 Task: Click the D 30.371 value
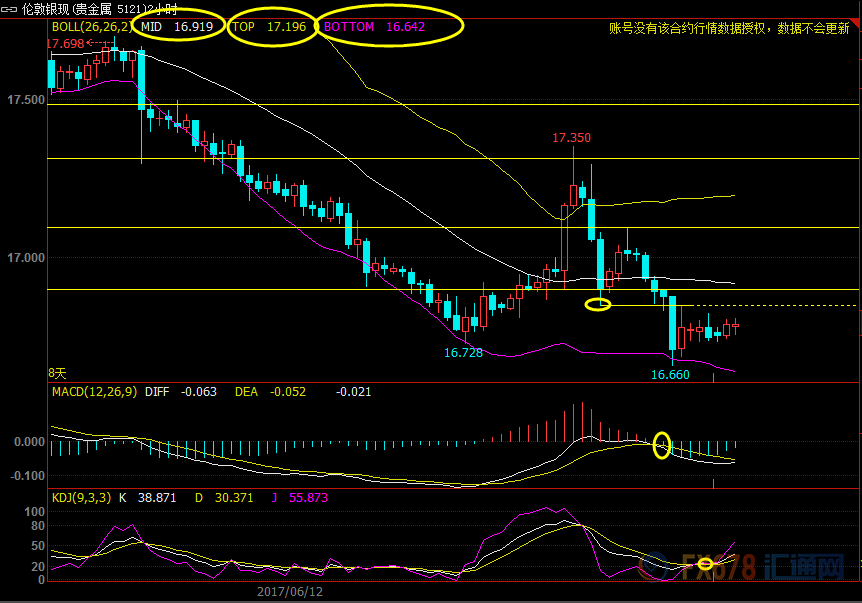(224, 498)
